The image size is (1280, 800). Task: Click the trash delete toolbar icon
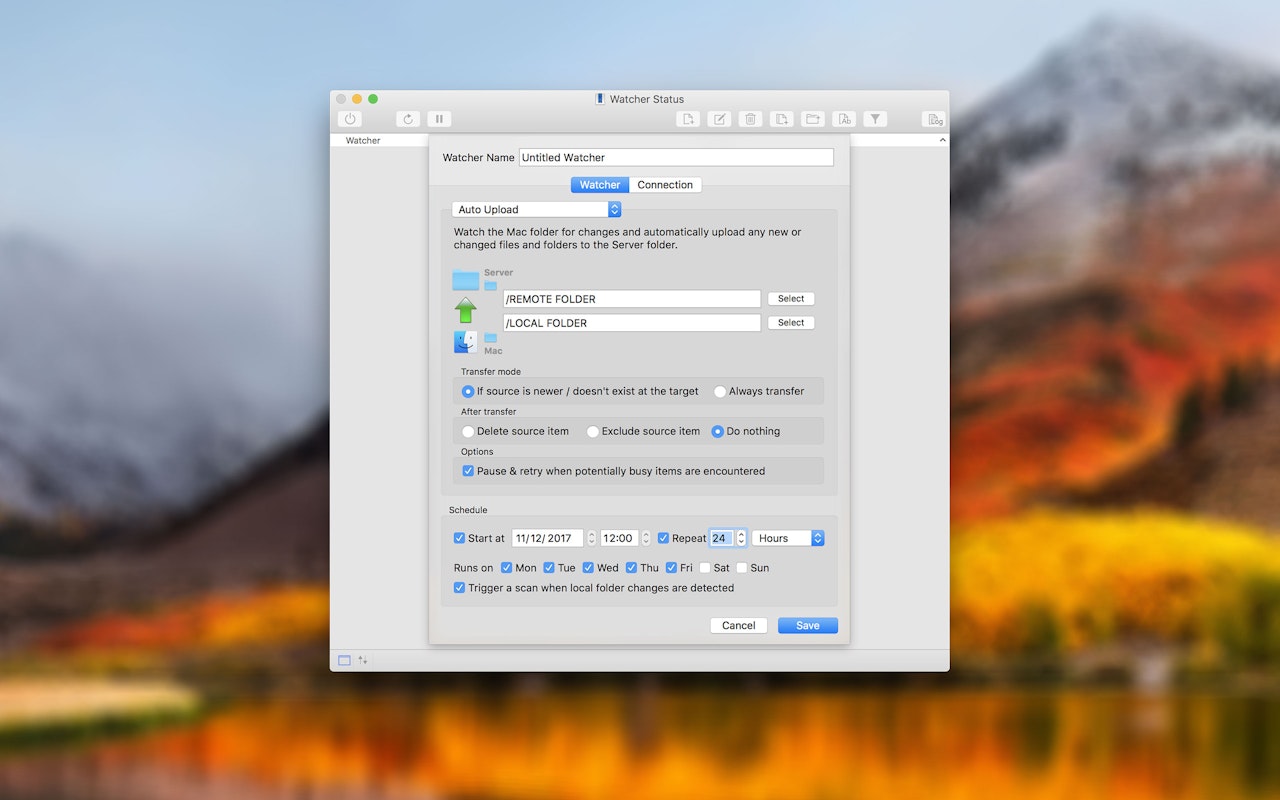pyautogui.click(x=750, y=119)
